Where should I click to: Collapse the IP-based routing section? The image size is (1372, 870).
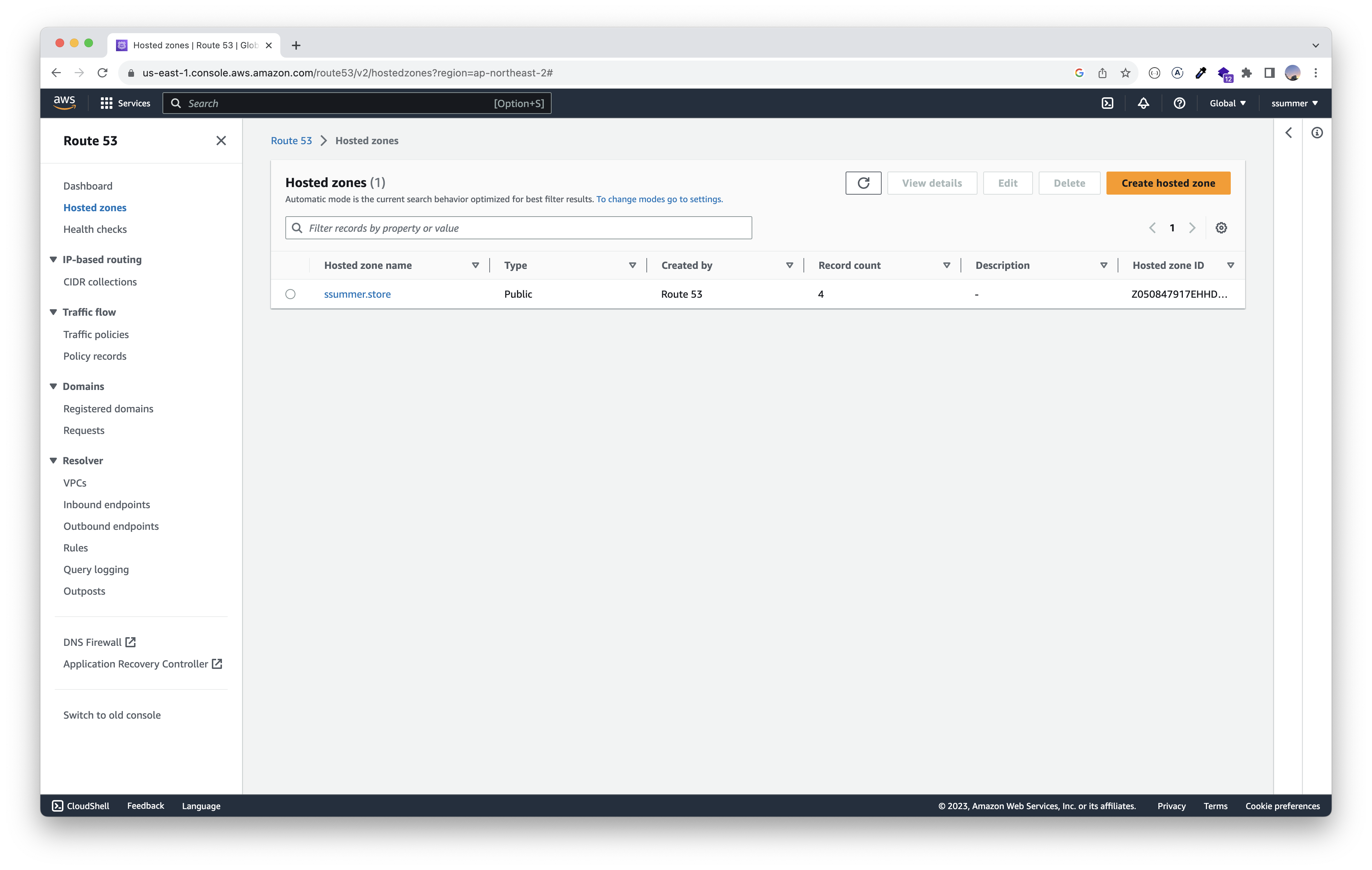(x=54, y=259)
